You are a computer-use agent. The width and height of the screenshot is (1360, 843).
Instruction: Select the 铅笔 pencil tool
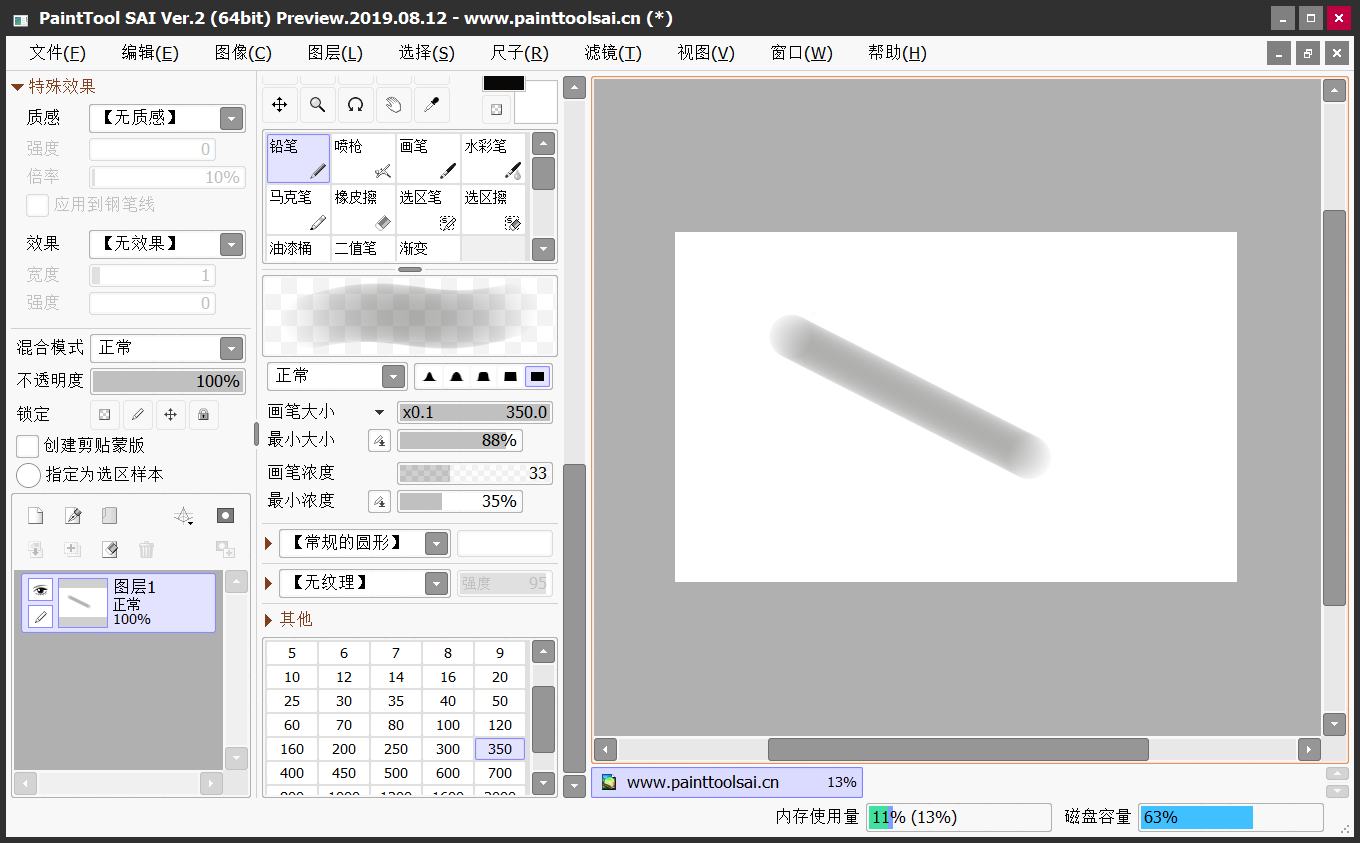coord(298,159)
